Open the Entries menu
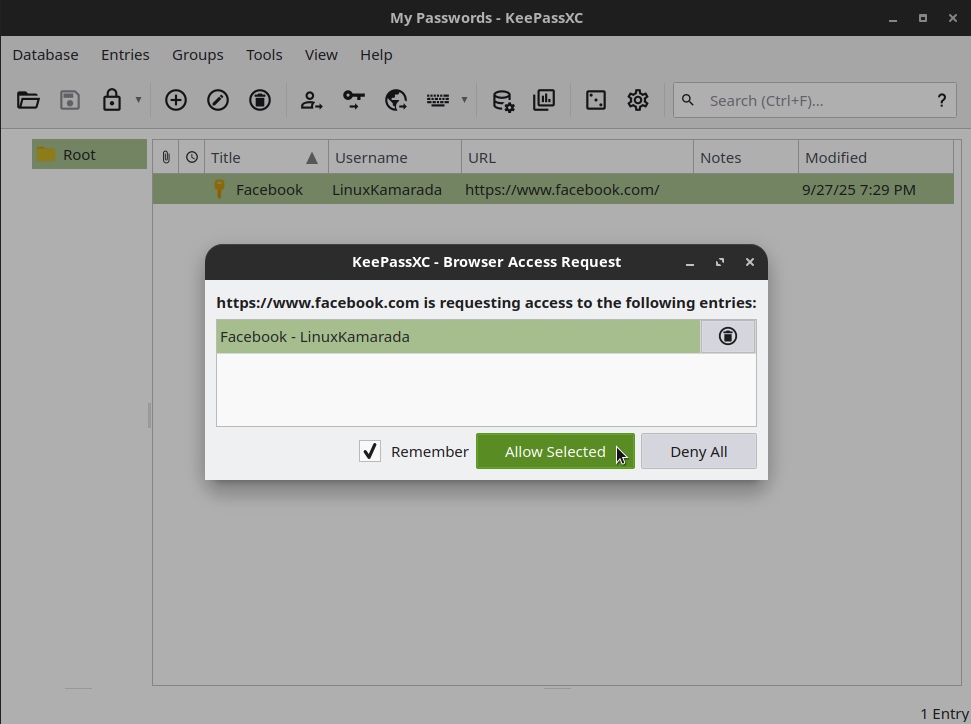 [x=125, y=55]
